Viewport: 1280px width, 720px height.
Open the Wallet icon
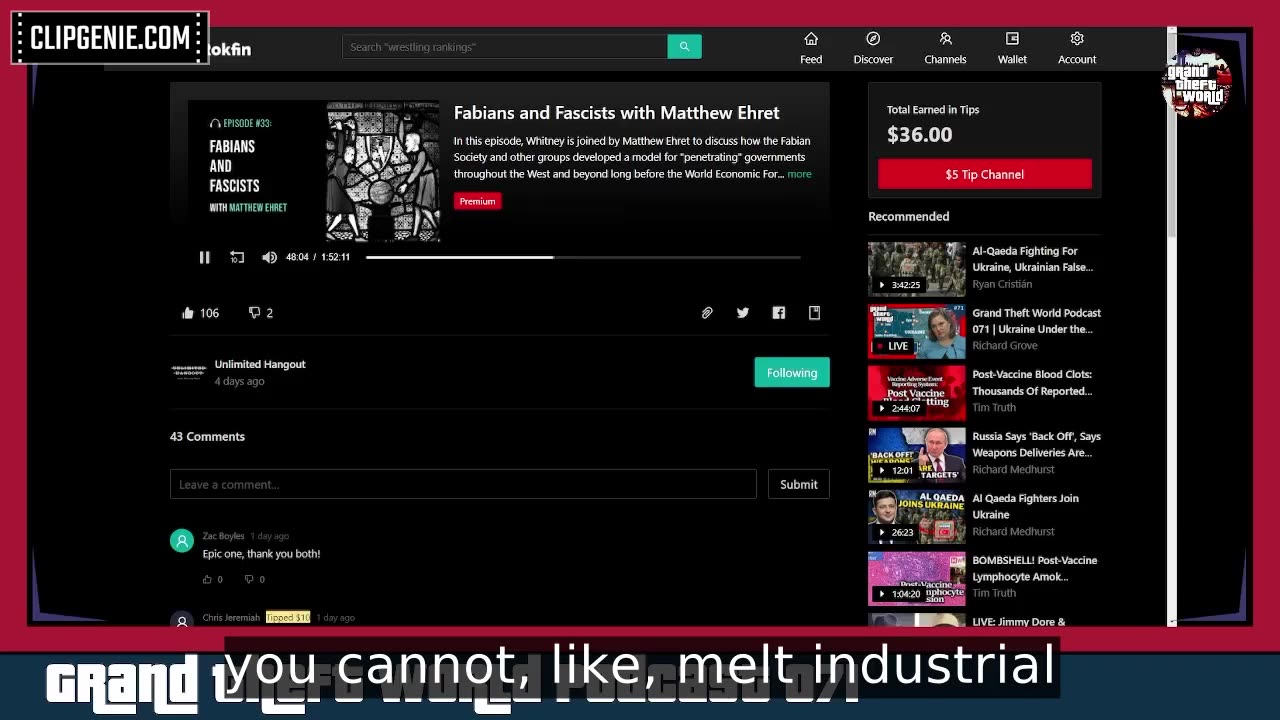click(x=1012, y=39)
